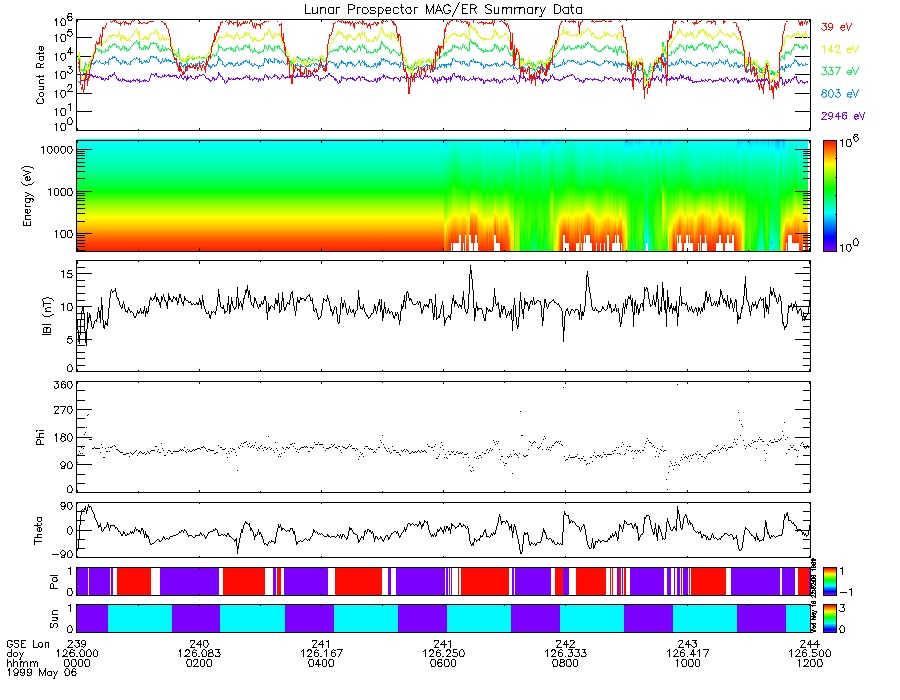Click the title "Lunar Prospector MAG/ER Summary Data"
900x700 pixels.
click(x=443, y=10)
